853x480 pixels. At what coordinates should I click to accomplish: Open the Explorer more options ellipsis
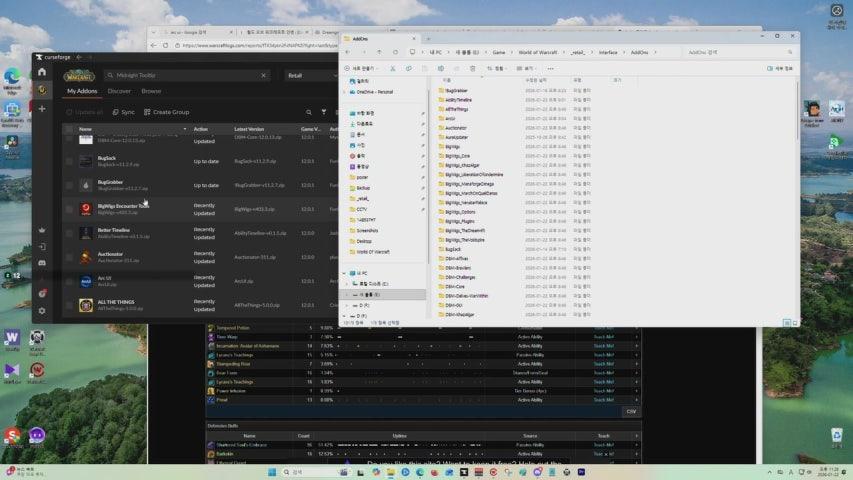click(x=551, y=69)
